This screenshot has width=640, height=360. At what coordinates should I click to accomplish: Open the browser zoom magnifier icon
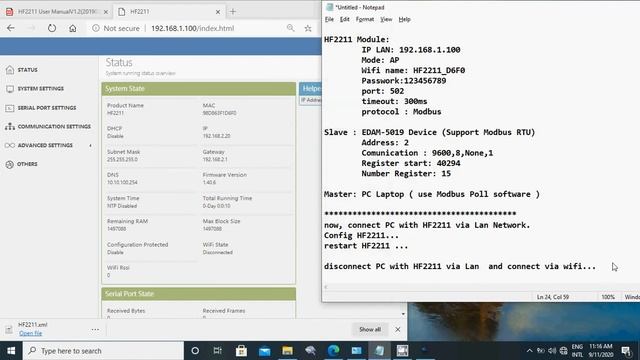click(290, 28)
